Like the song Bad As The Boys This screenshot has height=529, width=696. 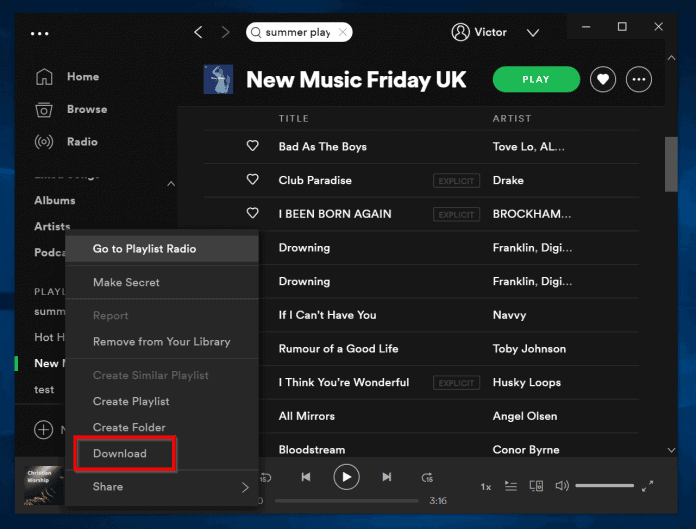[253, 146]
